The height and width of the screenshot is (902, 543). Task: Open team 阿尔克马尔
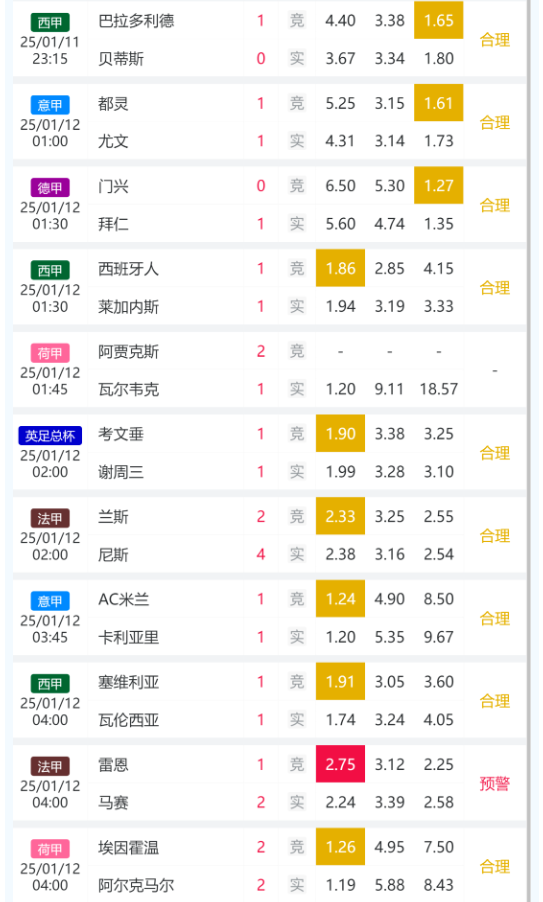[136, 885]
